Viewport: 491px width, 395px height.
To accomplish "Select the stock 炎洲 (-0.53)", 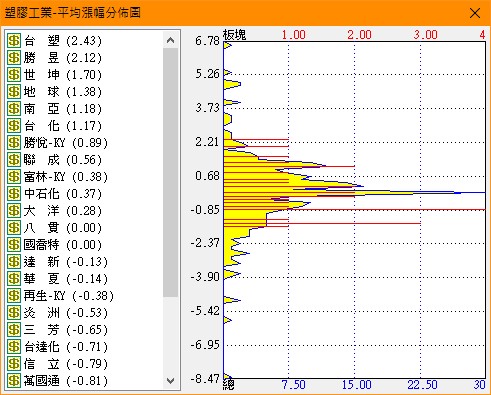I will [x=66, y=313].
